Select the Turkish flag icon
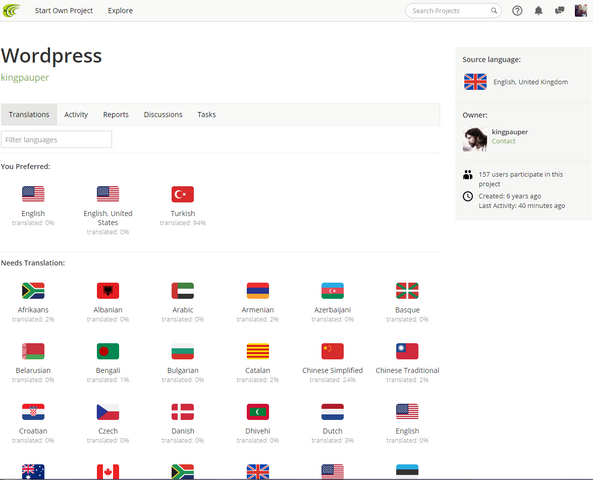This screenshot has height=480, width=593. coord(183,194)
